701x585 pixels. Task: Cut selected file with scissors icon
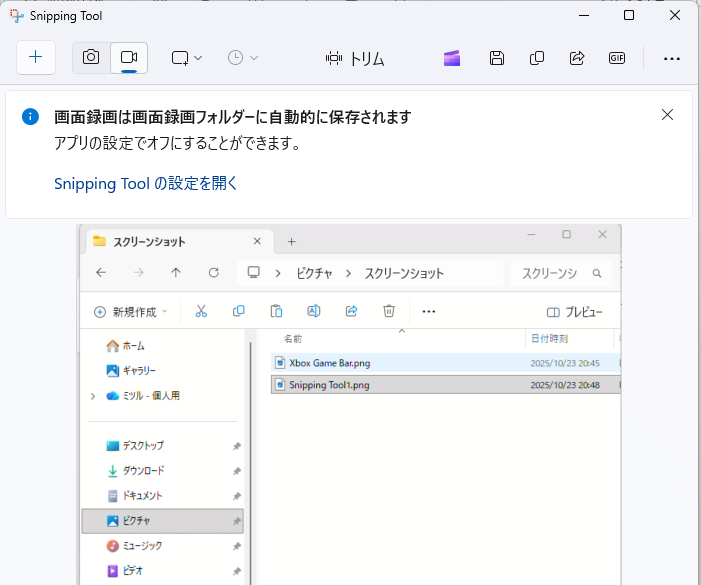point(201,311)
